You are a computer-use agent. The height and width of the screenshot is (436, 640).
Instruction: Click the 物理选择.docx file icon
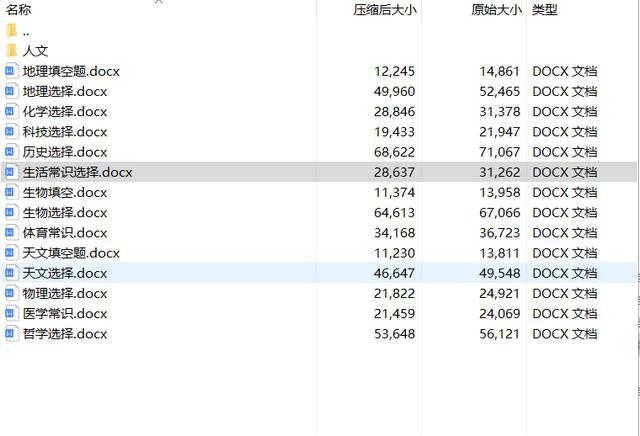click(x=11, y=293)
